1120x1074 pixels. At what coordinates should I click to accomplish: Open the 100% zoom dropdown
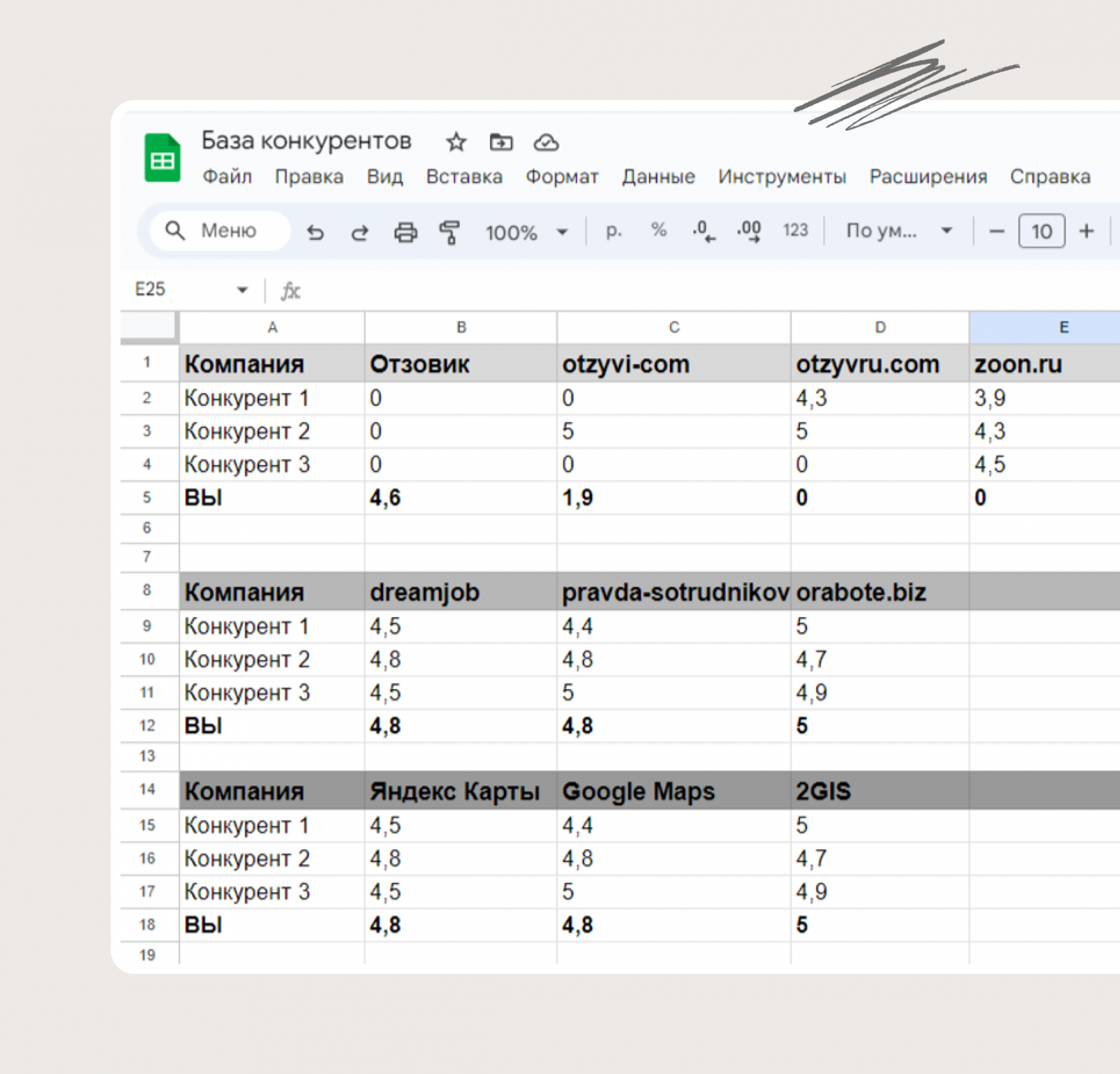[x=526, y=232]
